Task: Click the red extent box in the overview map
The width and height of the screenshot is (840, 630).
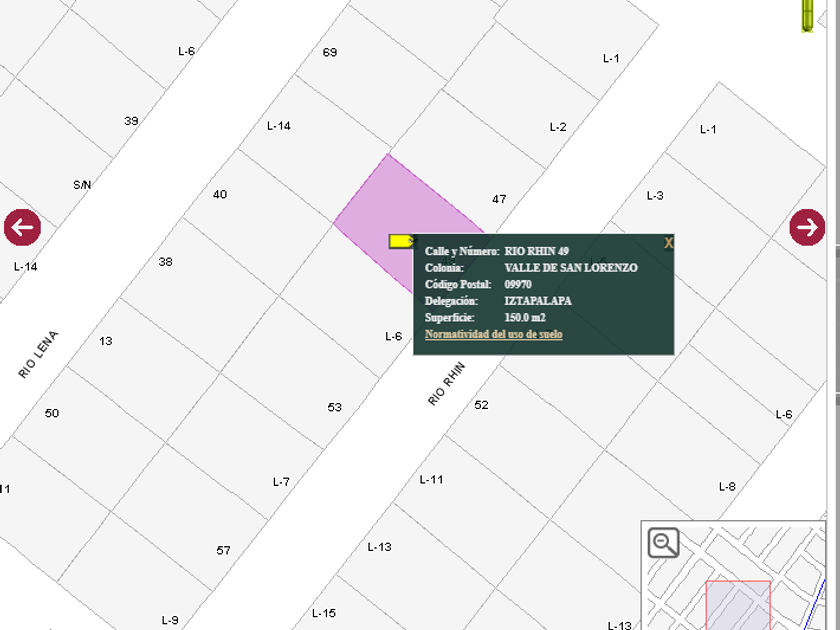Action: pos(737,603)
